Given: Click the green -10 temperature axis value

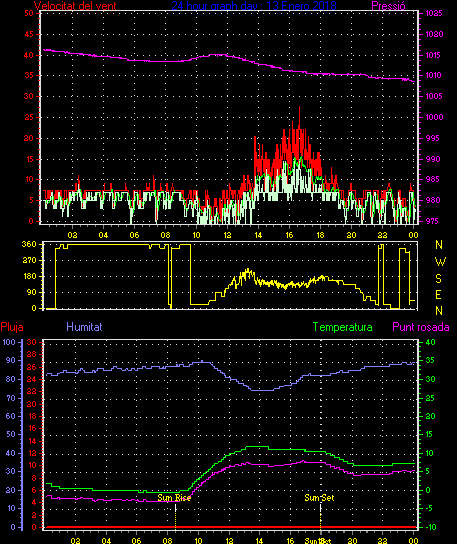Looking at the screenshot, I should click(430, 527).
